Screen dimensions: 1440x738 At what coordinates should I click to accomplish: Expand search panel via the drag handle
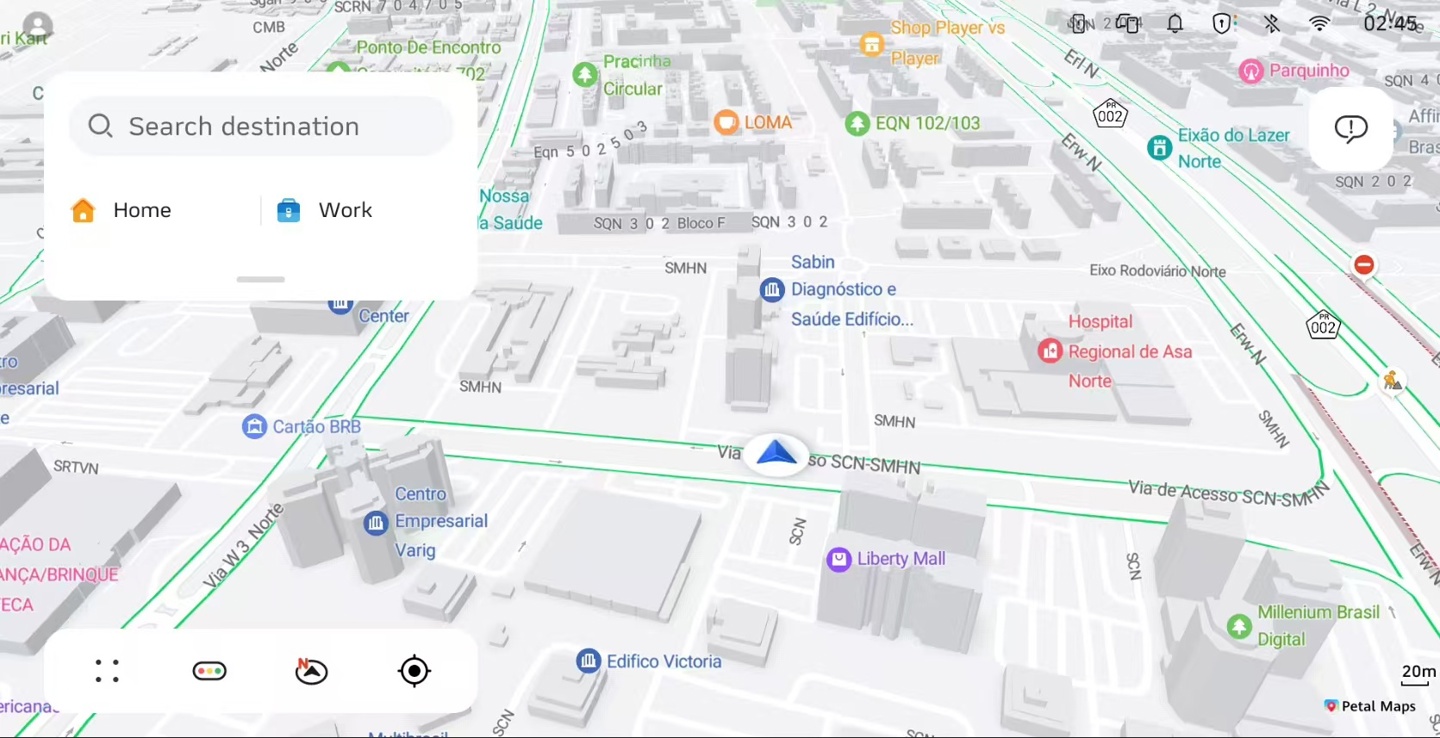coord(261,279)
